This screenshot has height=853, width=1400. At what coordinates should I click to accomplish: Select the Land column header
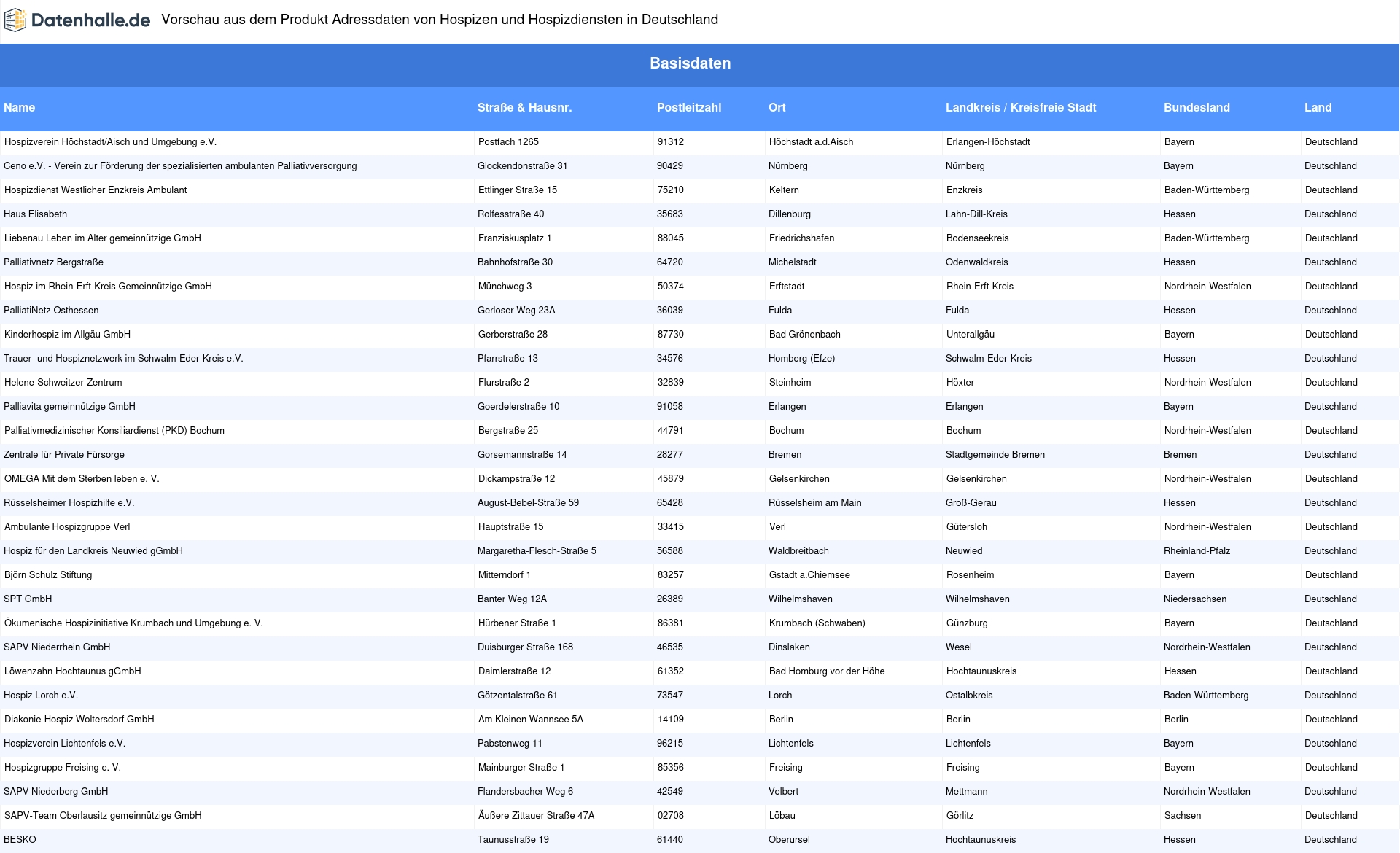point(1318,108)
